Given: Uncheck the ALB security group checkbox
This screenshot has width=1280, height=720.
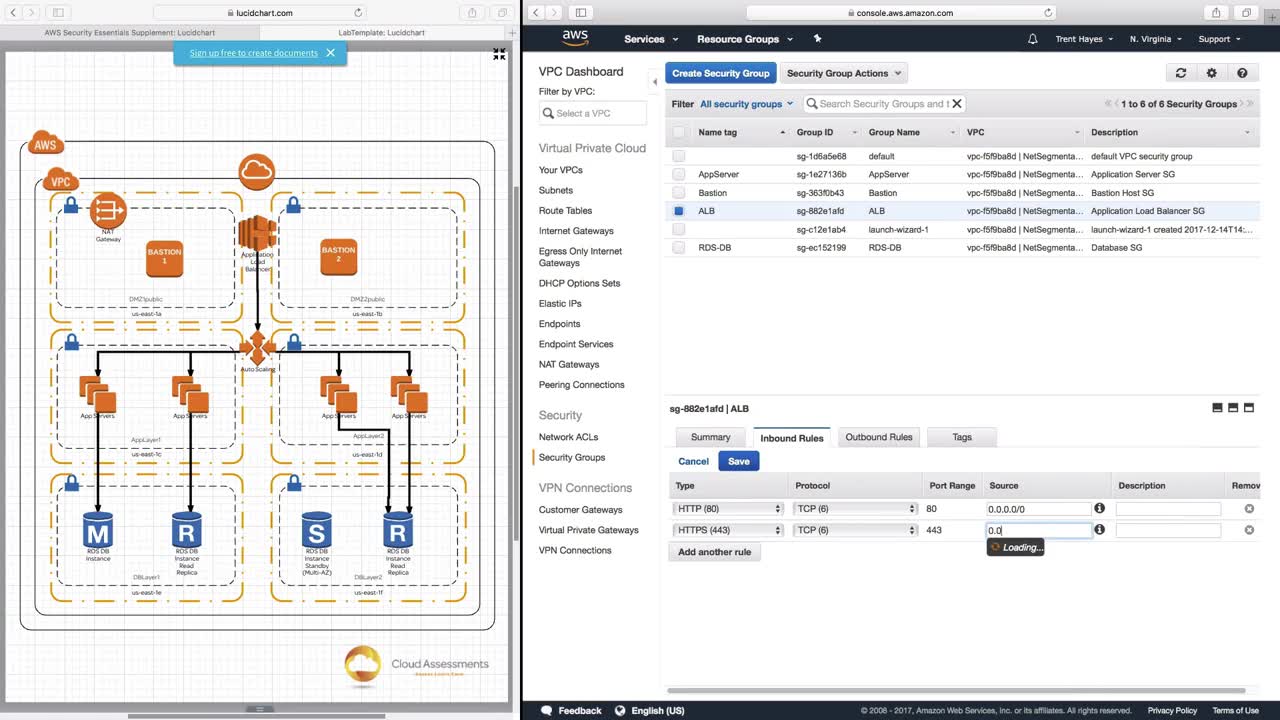Looking at the screenshot, I should 679,211.
